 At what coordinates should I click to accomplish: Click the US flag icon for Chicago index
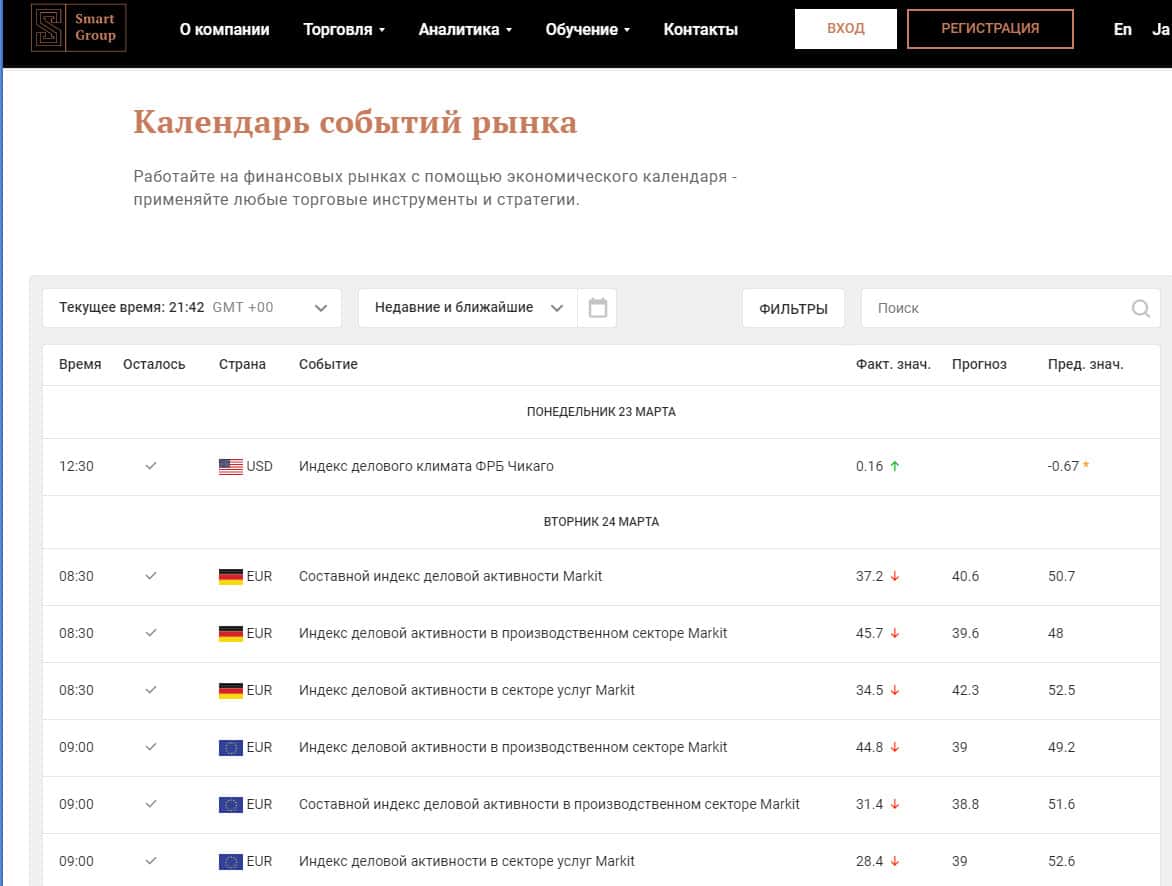point(231,466)
